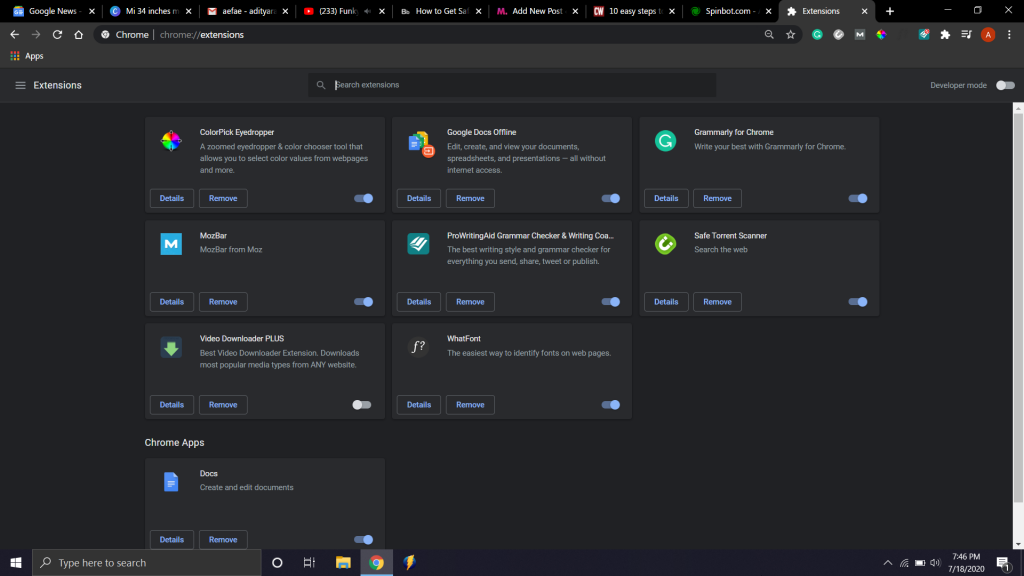Remove the Video Downloader PLUS extension

click(223, 405)
